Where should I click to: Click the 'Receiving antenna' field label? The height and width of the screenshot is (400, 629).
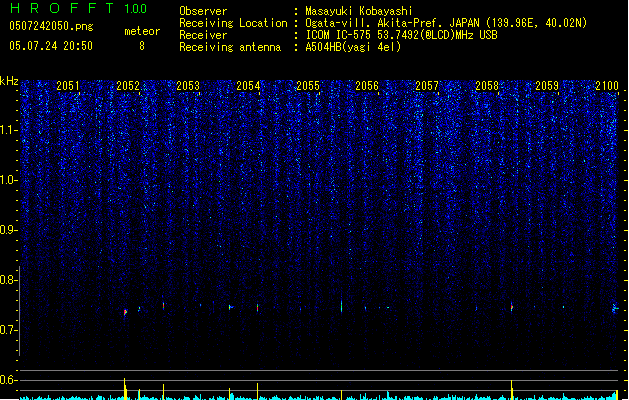coord(230,47)
